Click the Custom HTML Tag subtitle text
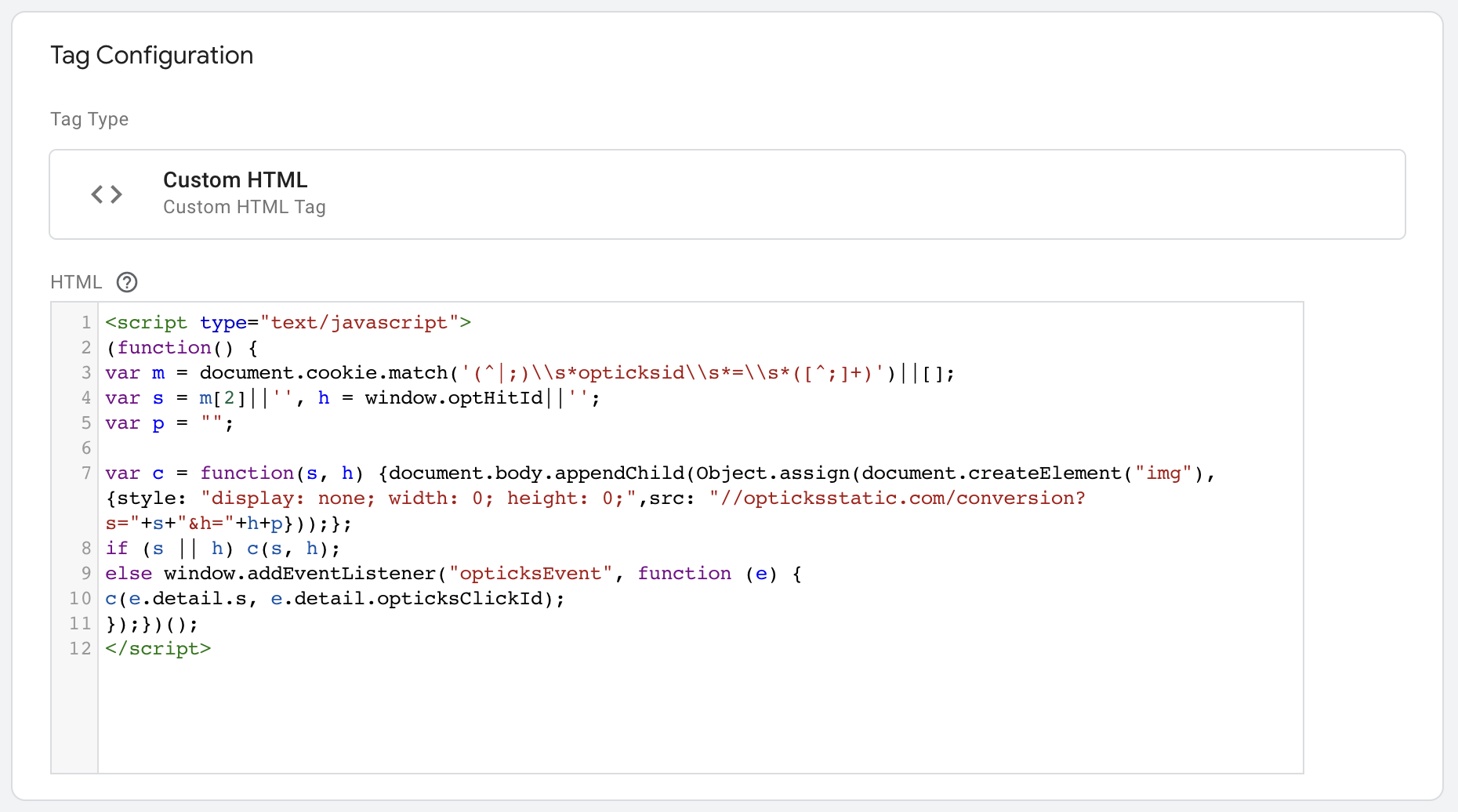Viewport: 1458px width, 812px height. coord(245,207)
